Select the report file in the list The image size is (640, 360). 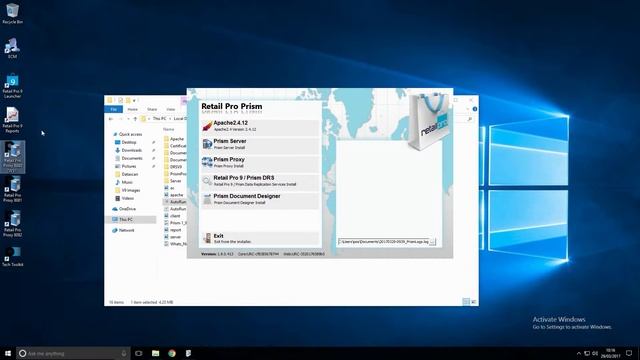pos(175,230)
